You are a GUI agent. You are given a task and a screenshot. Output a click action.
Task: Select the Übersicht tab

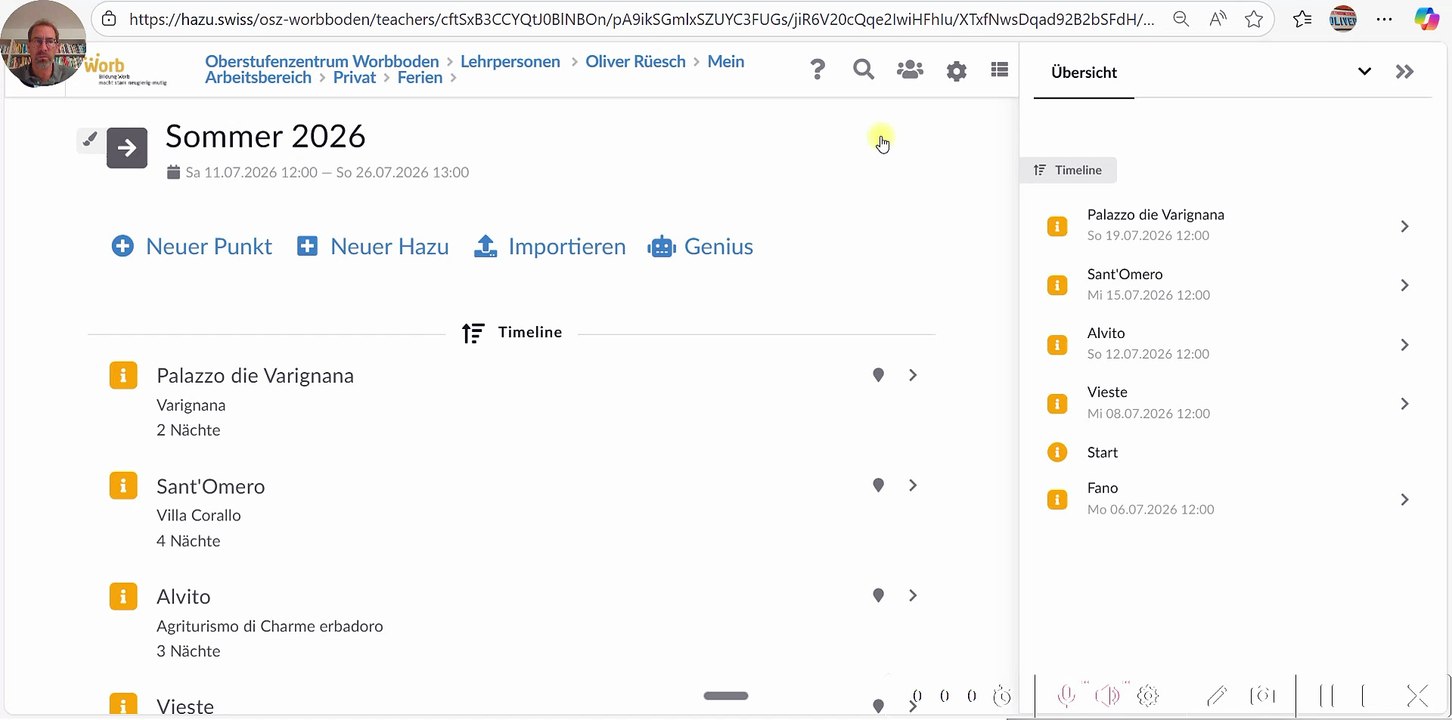pyautogui.click(x=1084, y=72)
